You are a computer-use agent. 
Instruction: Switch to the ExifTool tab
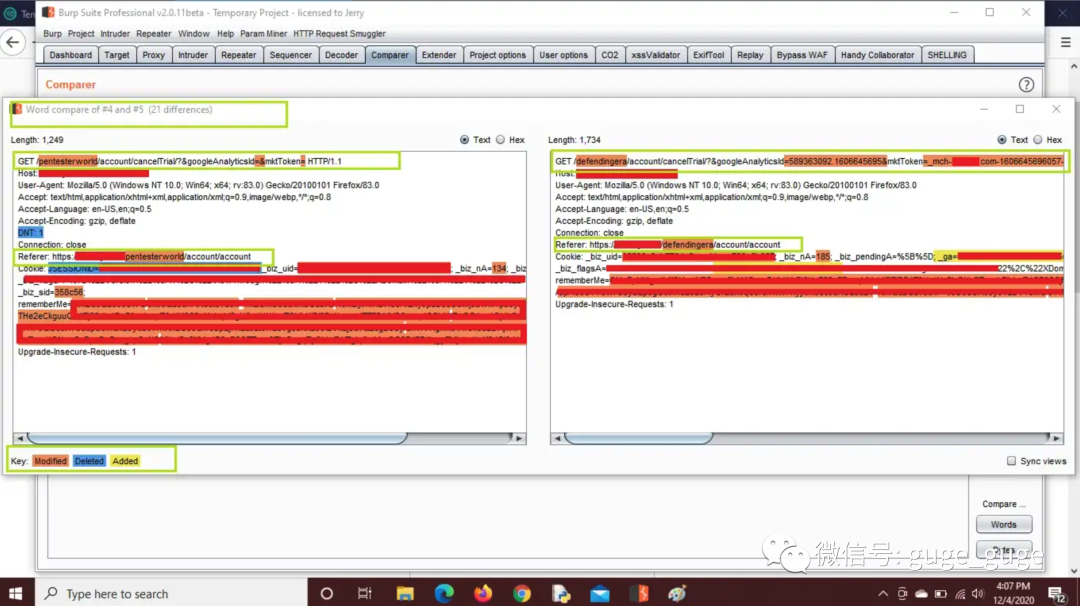point(709,55)
